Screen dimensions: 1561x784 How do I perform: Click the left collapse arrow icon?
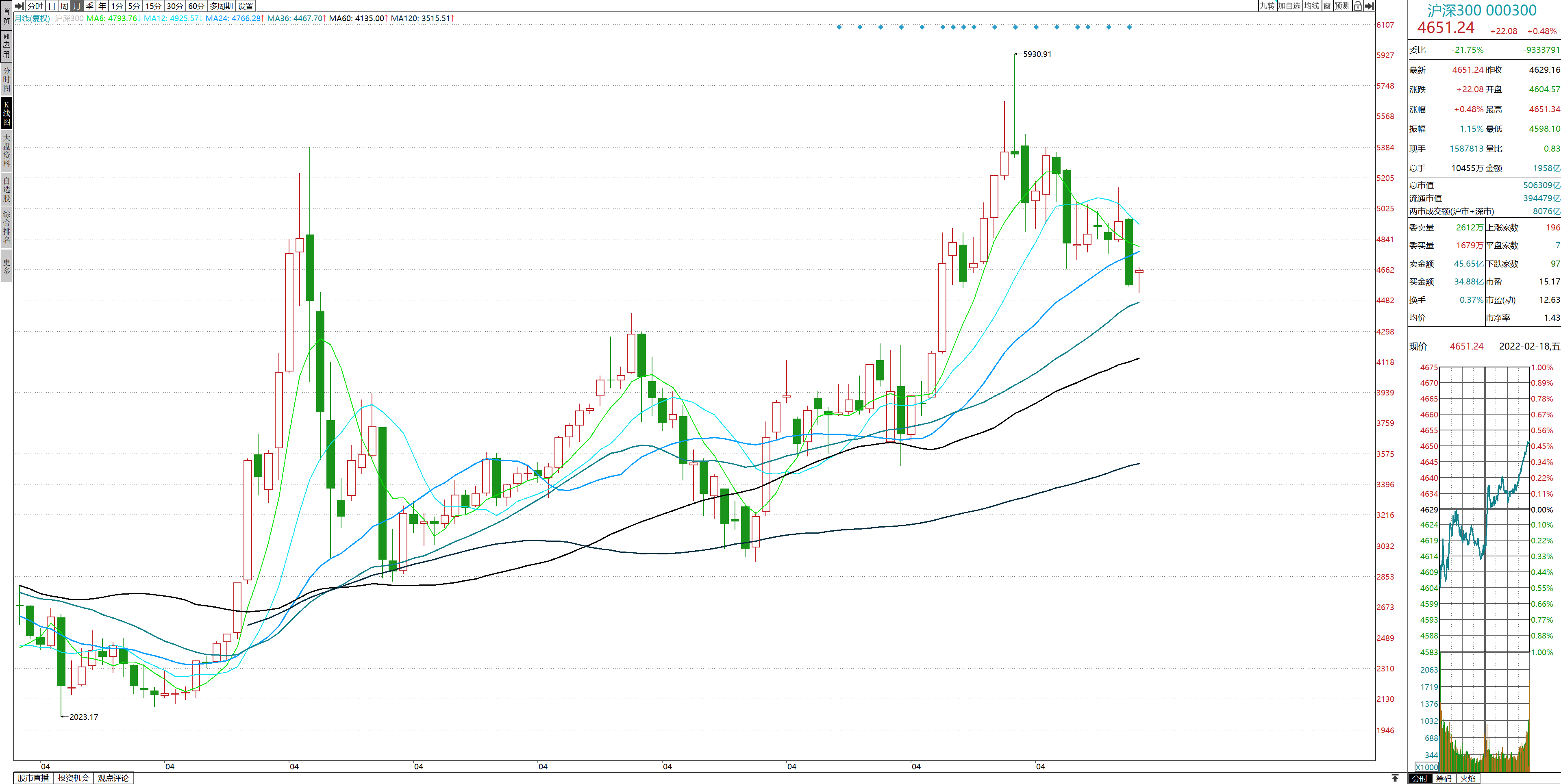coord(19,6)
